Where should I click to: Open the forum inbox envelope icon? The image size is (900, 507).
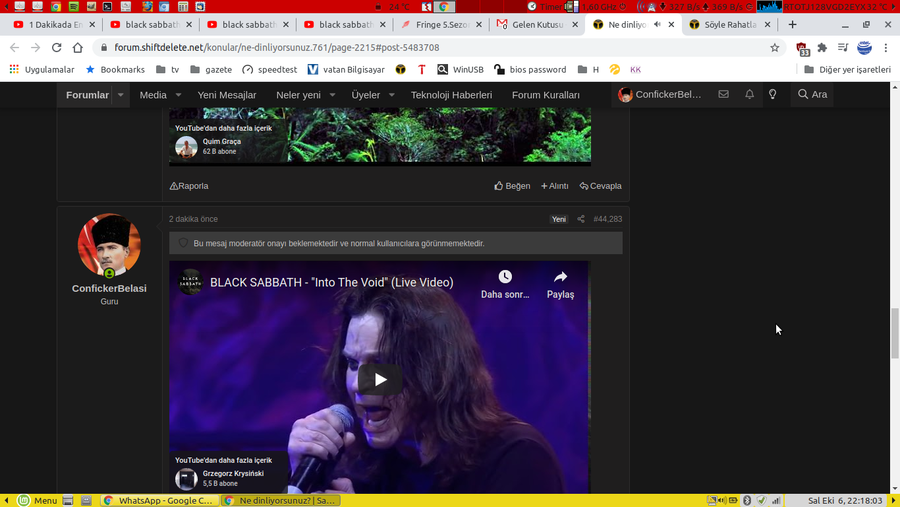click(x=723, y=94)
